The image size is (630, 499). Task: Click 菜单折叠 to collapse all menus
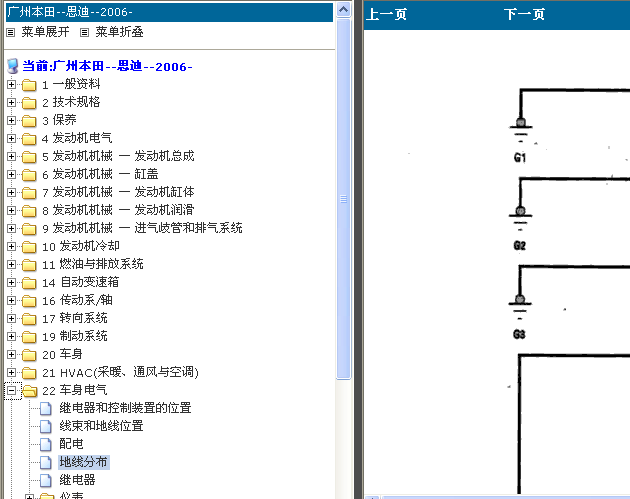pyautogui.click(x=119, y=32)
